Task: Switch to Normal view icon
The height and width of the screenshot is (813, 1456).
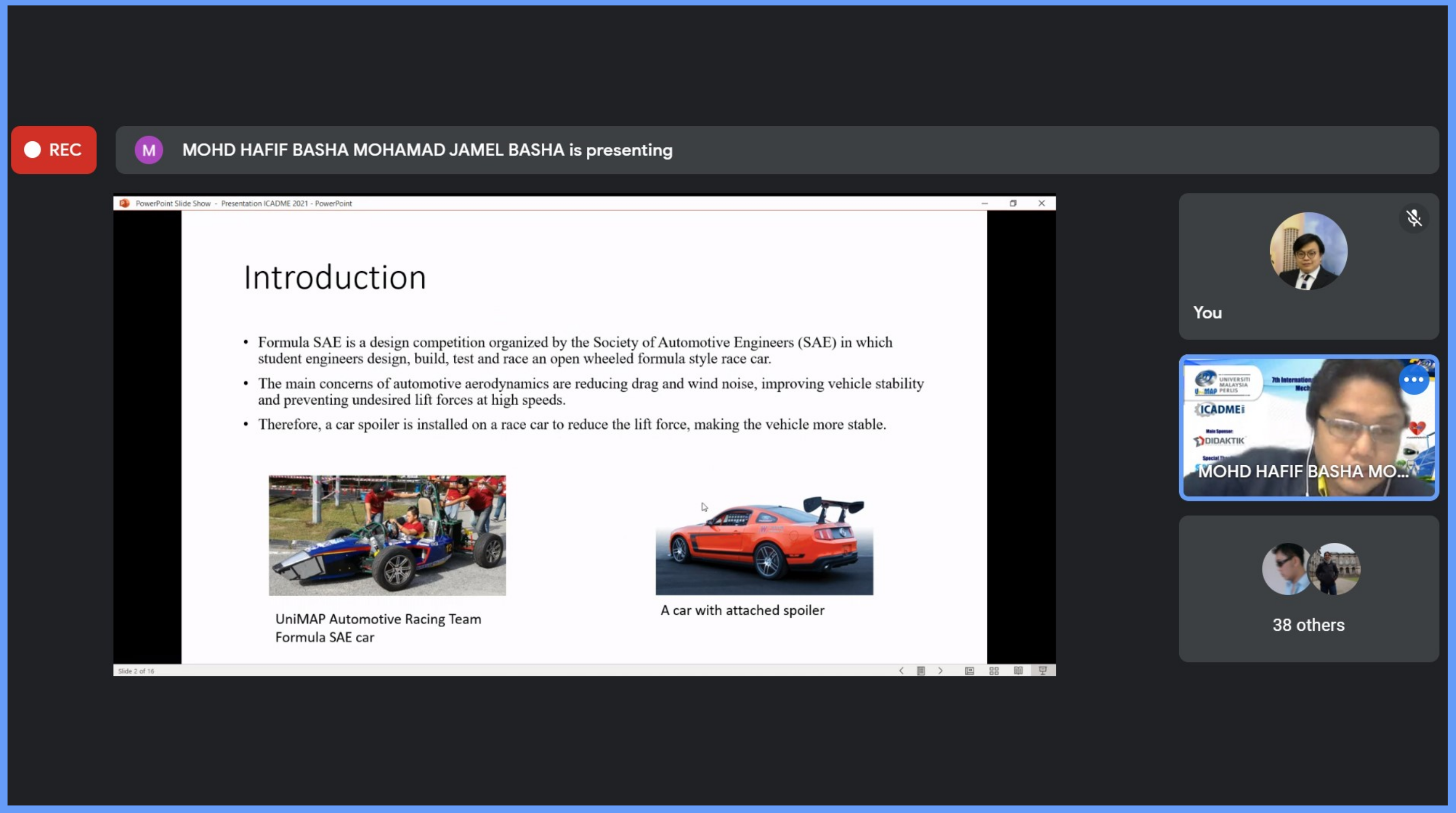Action: coord(969,671)
